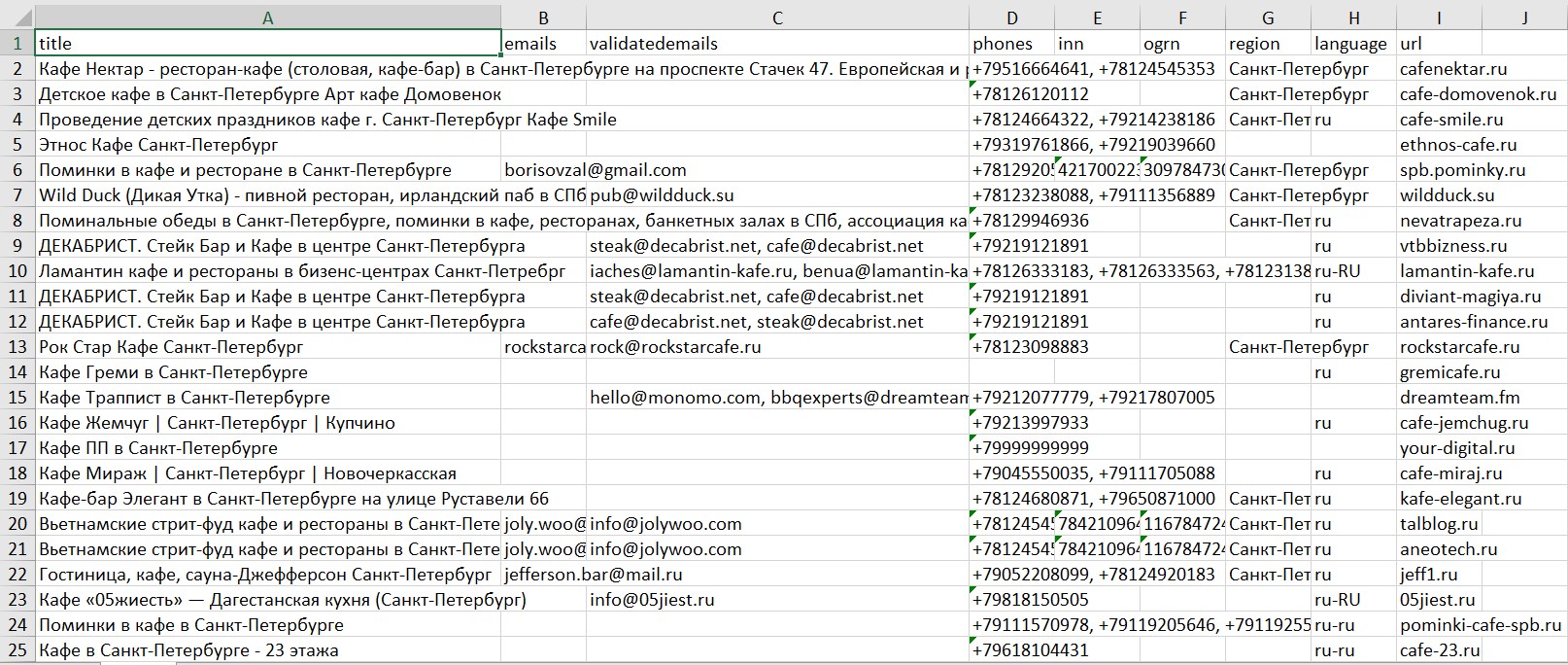
Task: Select title cell 'Кафе Греми в Санкт-Петербурге'
Action: tap(268, 371)
